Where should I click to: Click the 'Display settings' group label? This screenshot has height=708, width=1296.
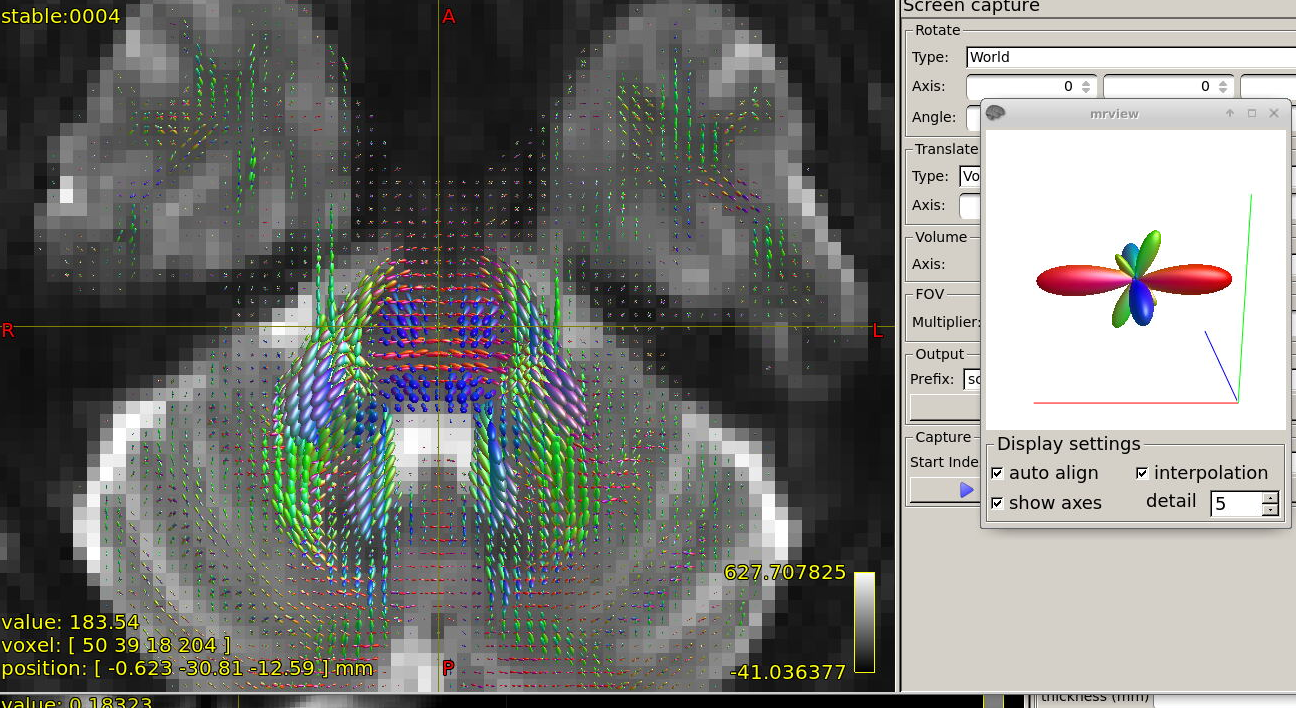coord(1068,444)
